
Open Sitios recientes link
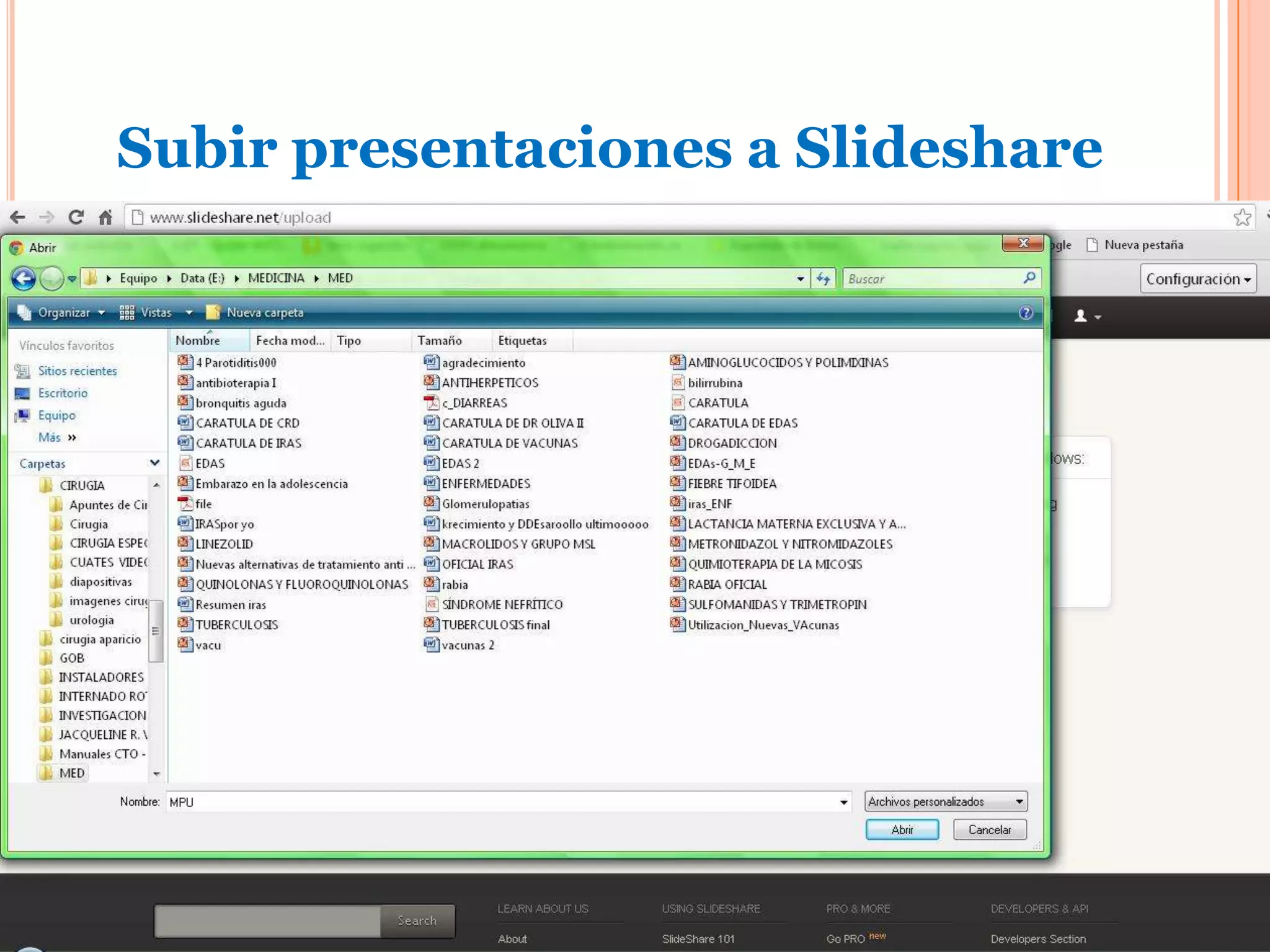(x=78, y=371)
